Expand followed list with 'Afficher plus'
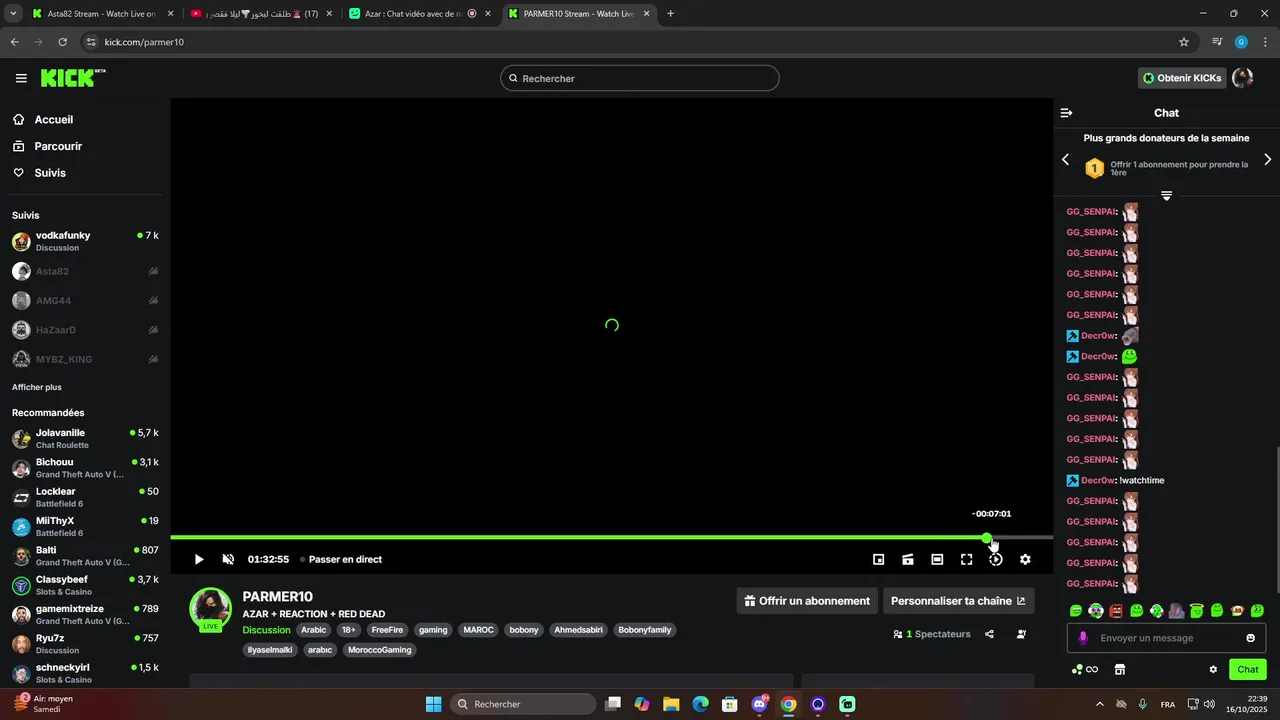This screenshot has height=720, width=1280. tap(37, 387)
